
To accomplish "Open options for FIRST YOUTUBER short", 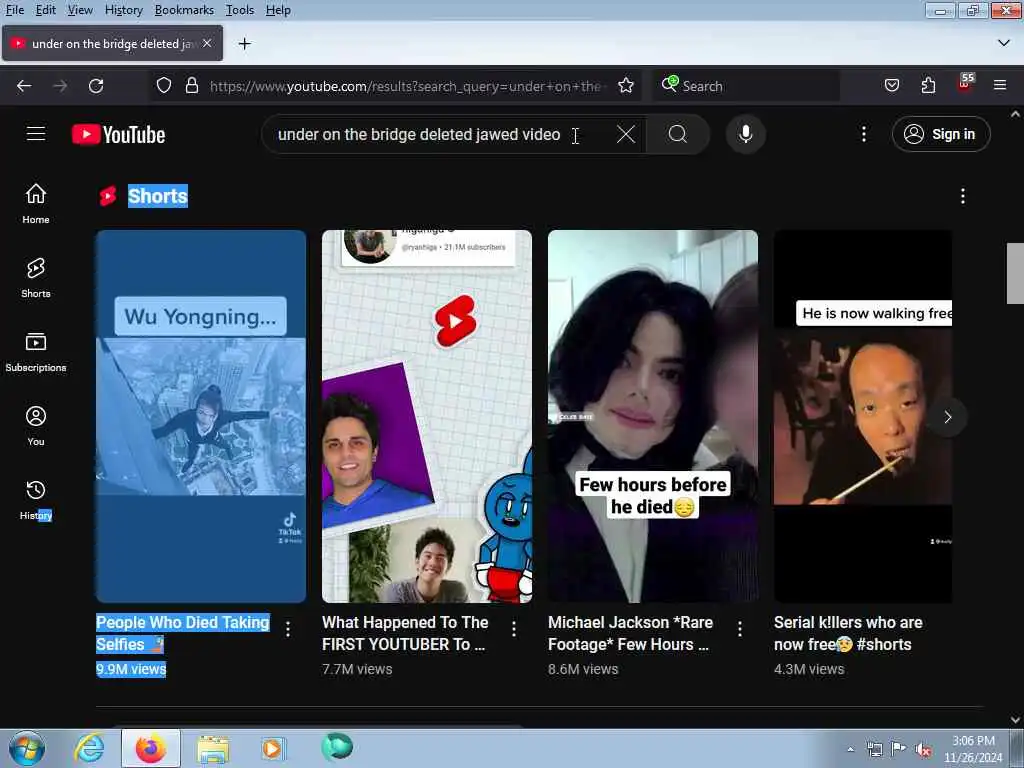I will click(514, 629).
